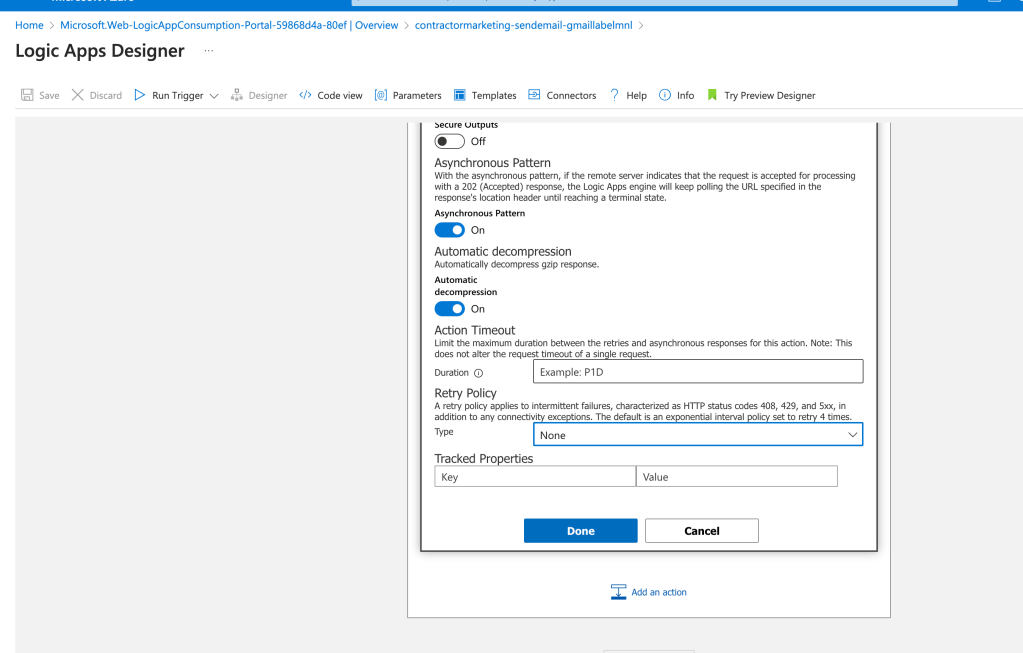
Task: Click the Code view brackets icon
Action: coord(305,95)
